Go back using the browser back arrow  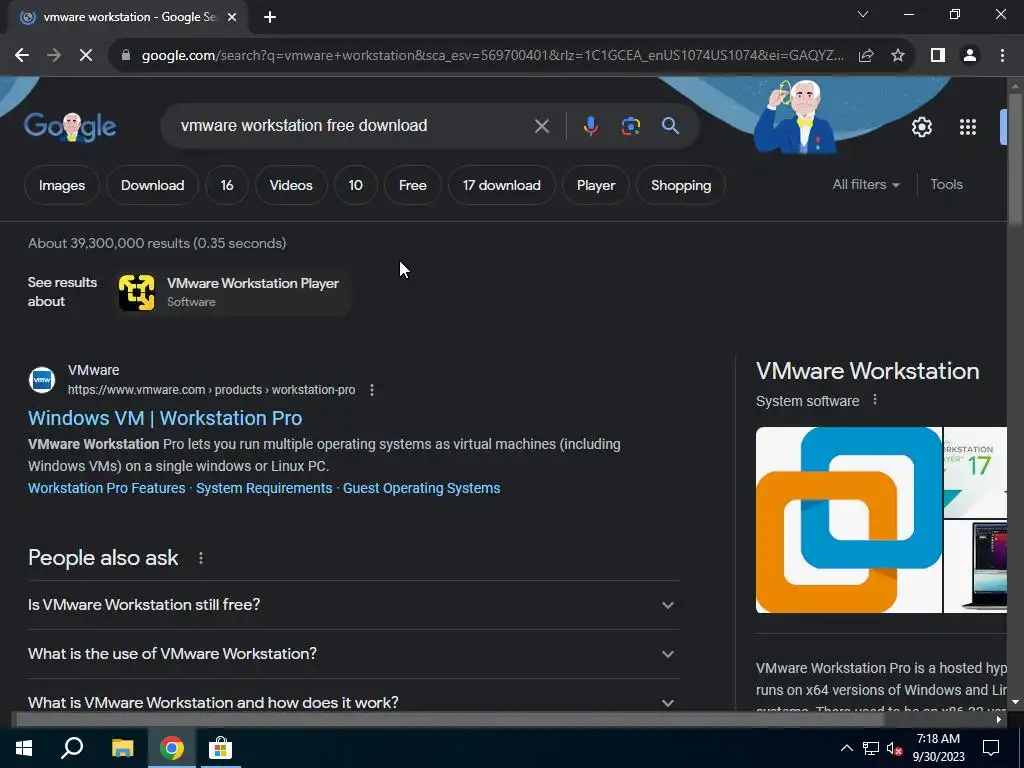(x=22, y=56)
